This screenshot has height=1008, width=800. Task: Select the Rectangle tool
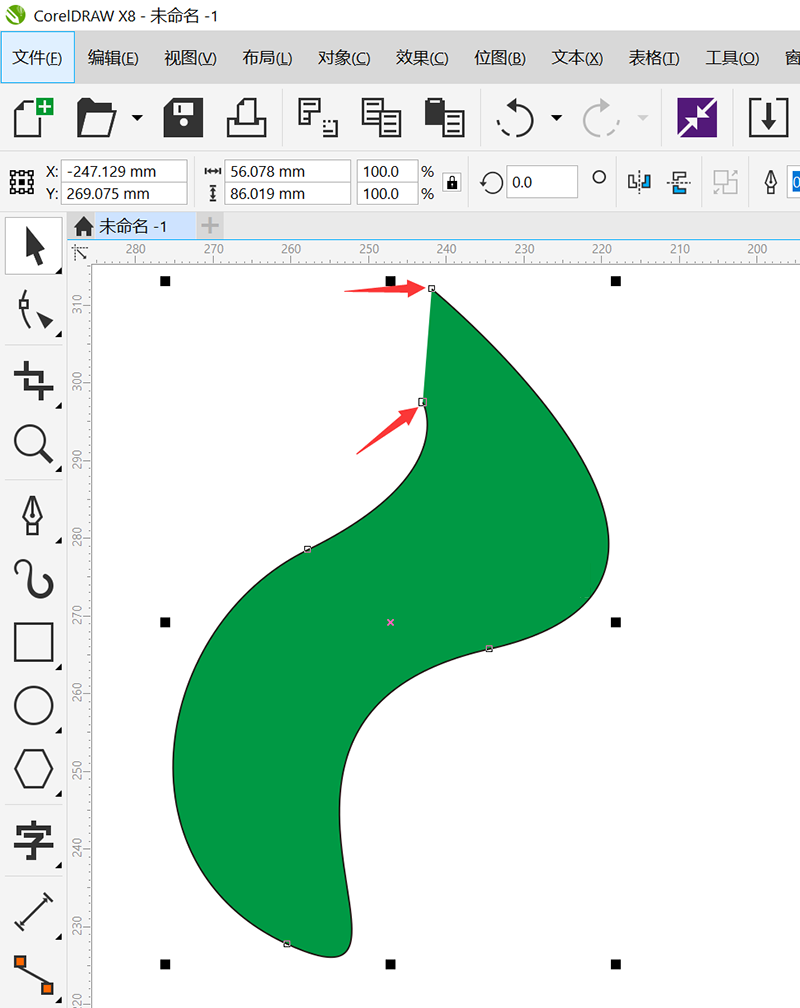click(33, 642)
